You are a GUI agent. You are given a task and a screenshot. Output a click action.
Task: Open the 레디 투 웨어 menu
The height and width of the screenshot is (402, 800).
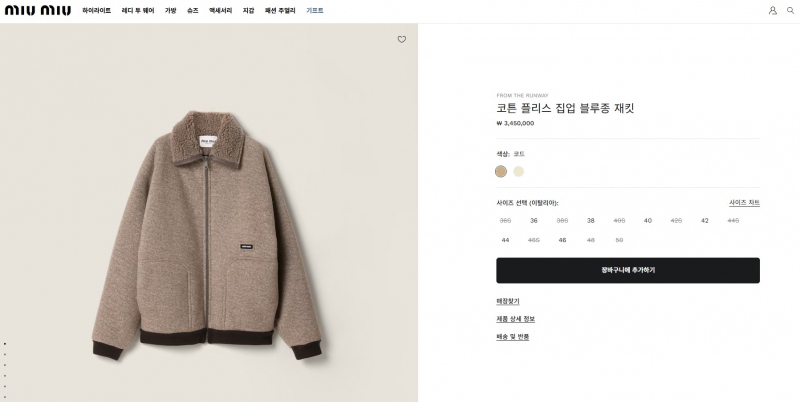(138, 10)
